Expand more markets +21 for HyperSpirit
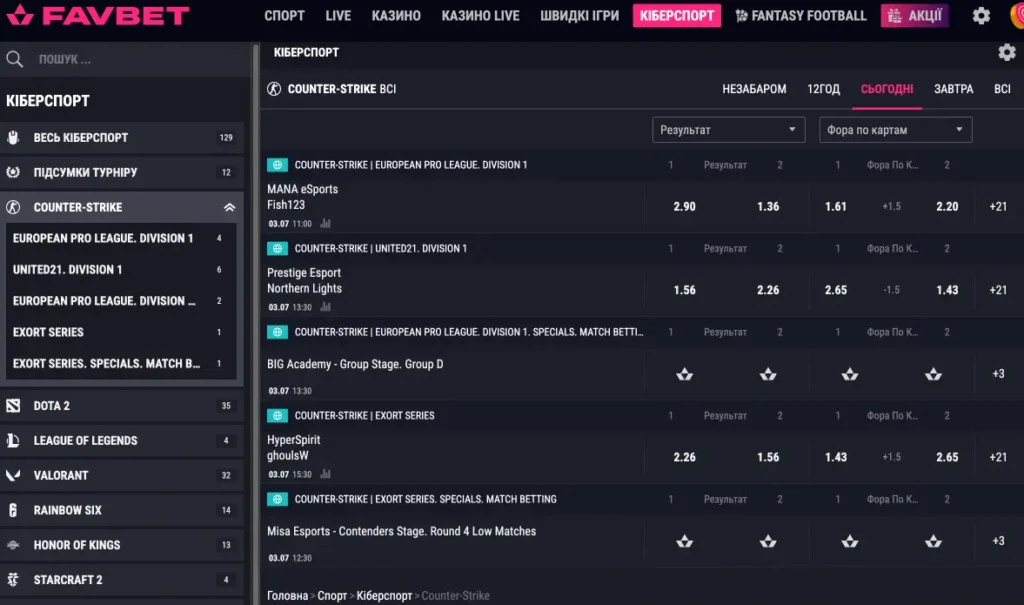This screenshot has width=1024, height=605. click(x=998, y=457)
